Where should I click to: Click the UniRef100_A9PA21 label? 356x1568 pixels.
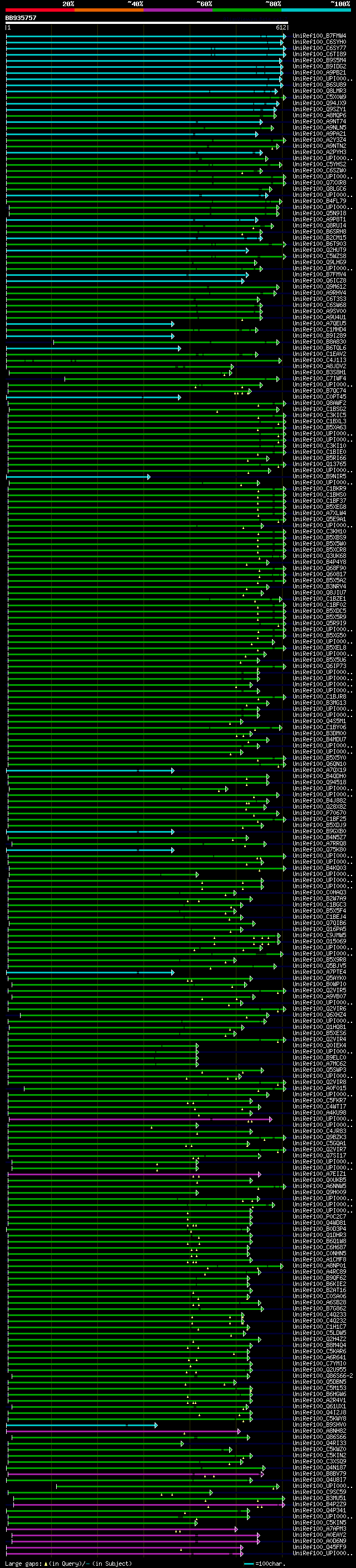pos(319,134)
